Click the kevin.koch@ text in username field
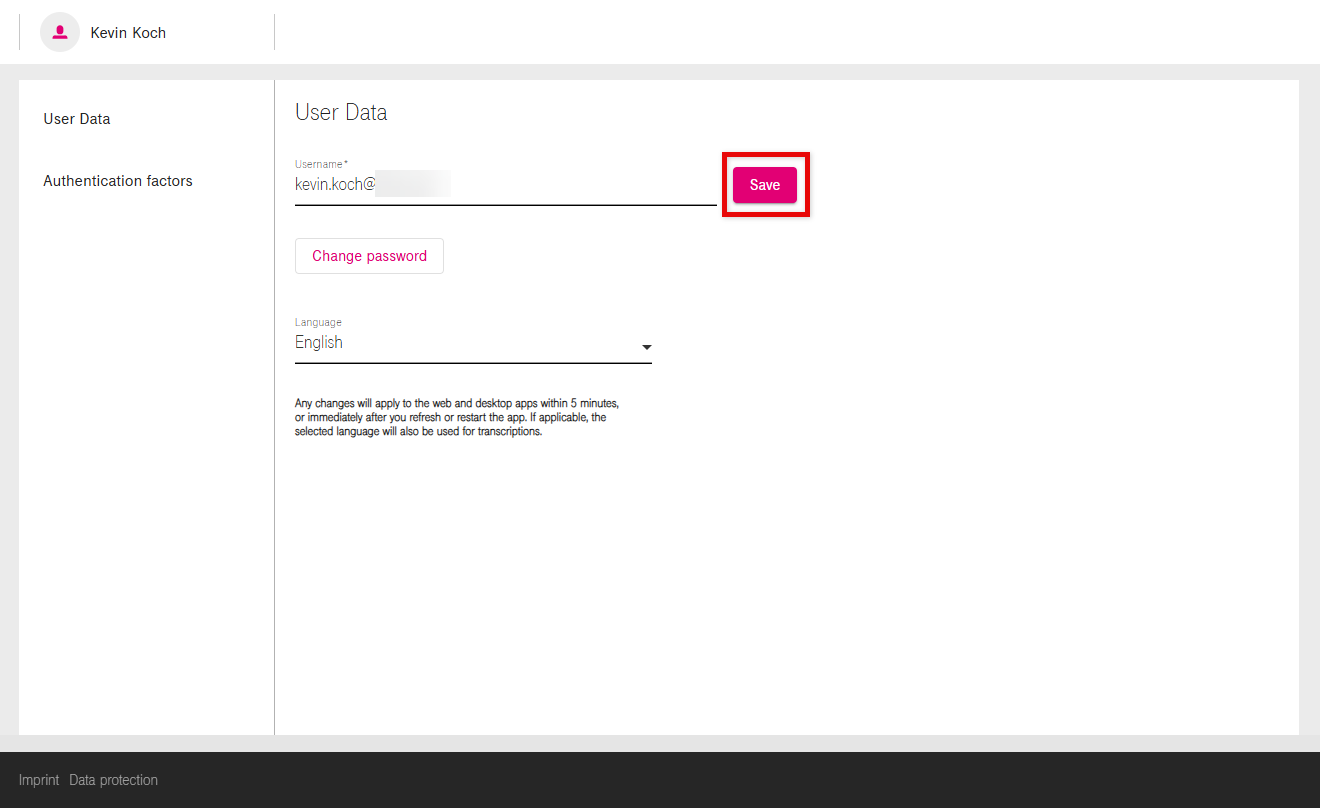The height and width of the screenshot is (808, 1320). coord(334,185)
